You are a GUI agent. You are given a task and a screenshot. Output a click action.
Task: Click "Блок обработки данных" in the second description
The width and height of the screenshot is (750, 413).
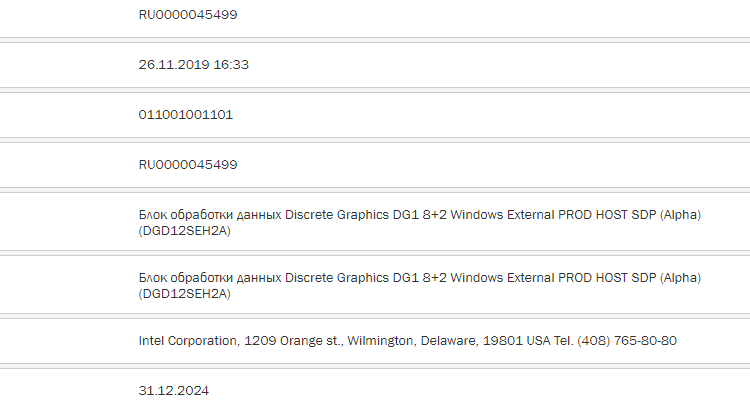click(209, 277)
